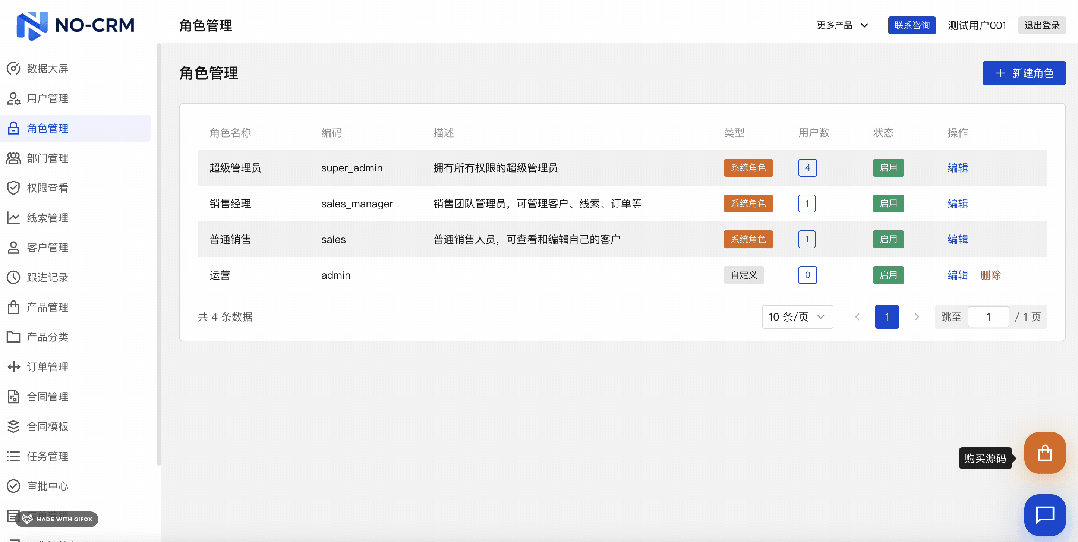Click the 产品管理 shopping bag icon
1078x542 pixels.
coord(13,307)
